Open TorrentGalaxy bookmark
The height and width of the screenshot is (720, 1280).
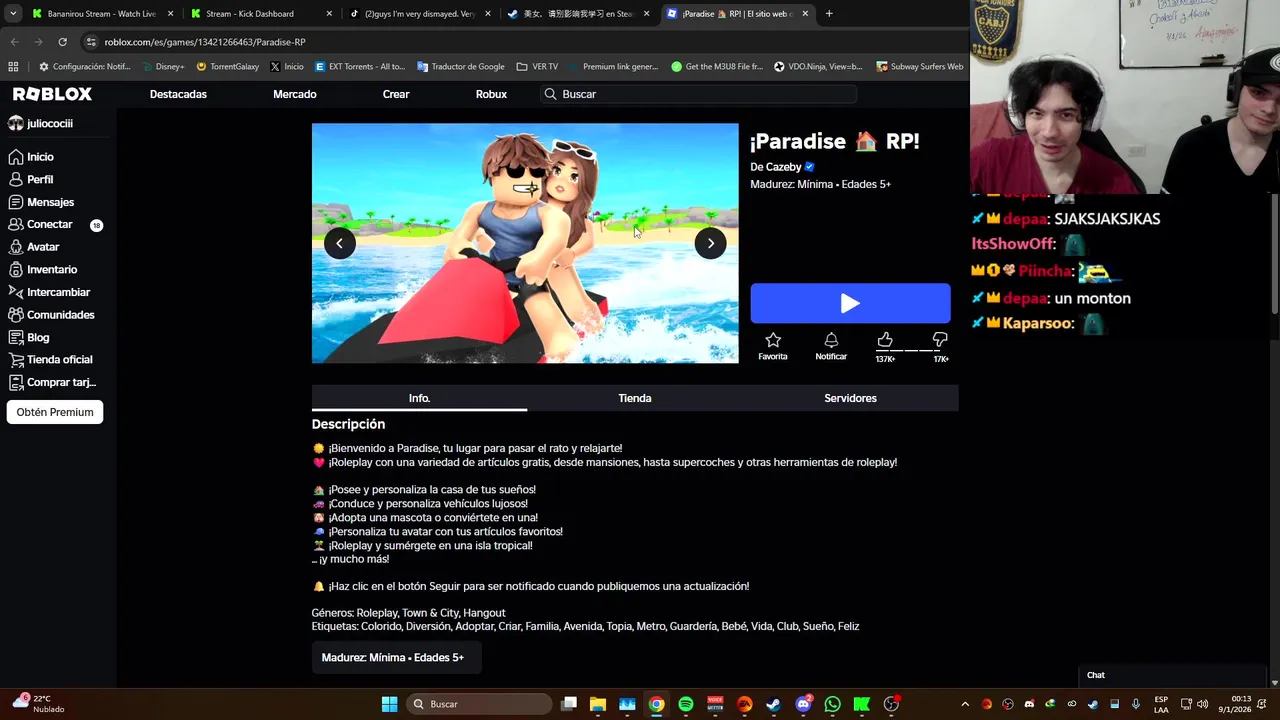click(228, 67)
